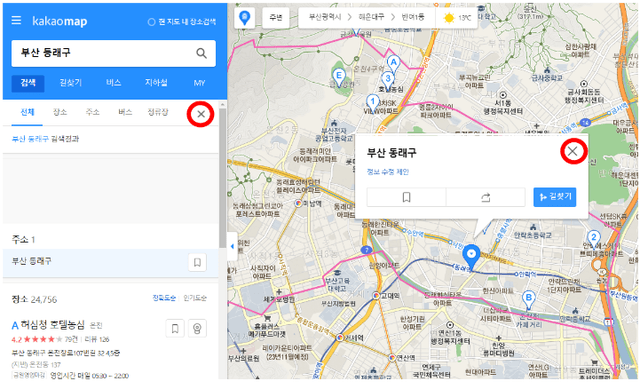Screen dimensions: 640x383
Task: Open roadview for 허심청 호텔농심
Action: point(197,328)
